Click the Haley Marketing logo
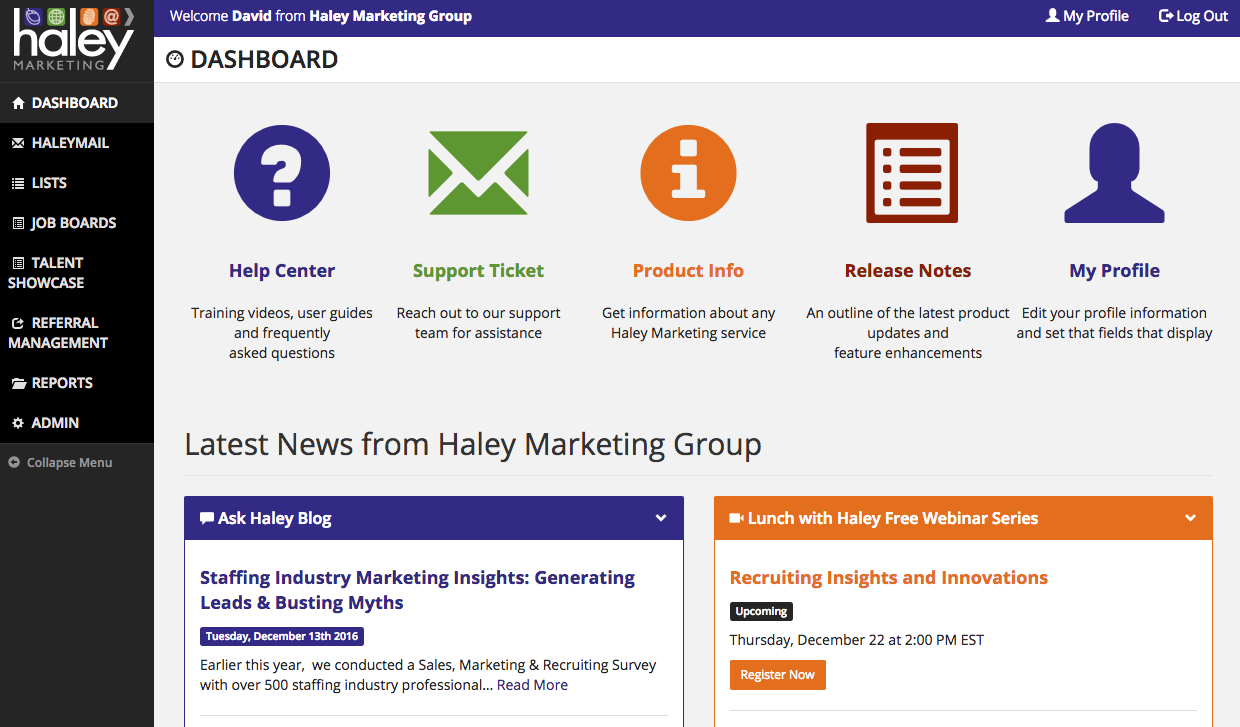 pos(74,39)
